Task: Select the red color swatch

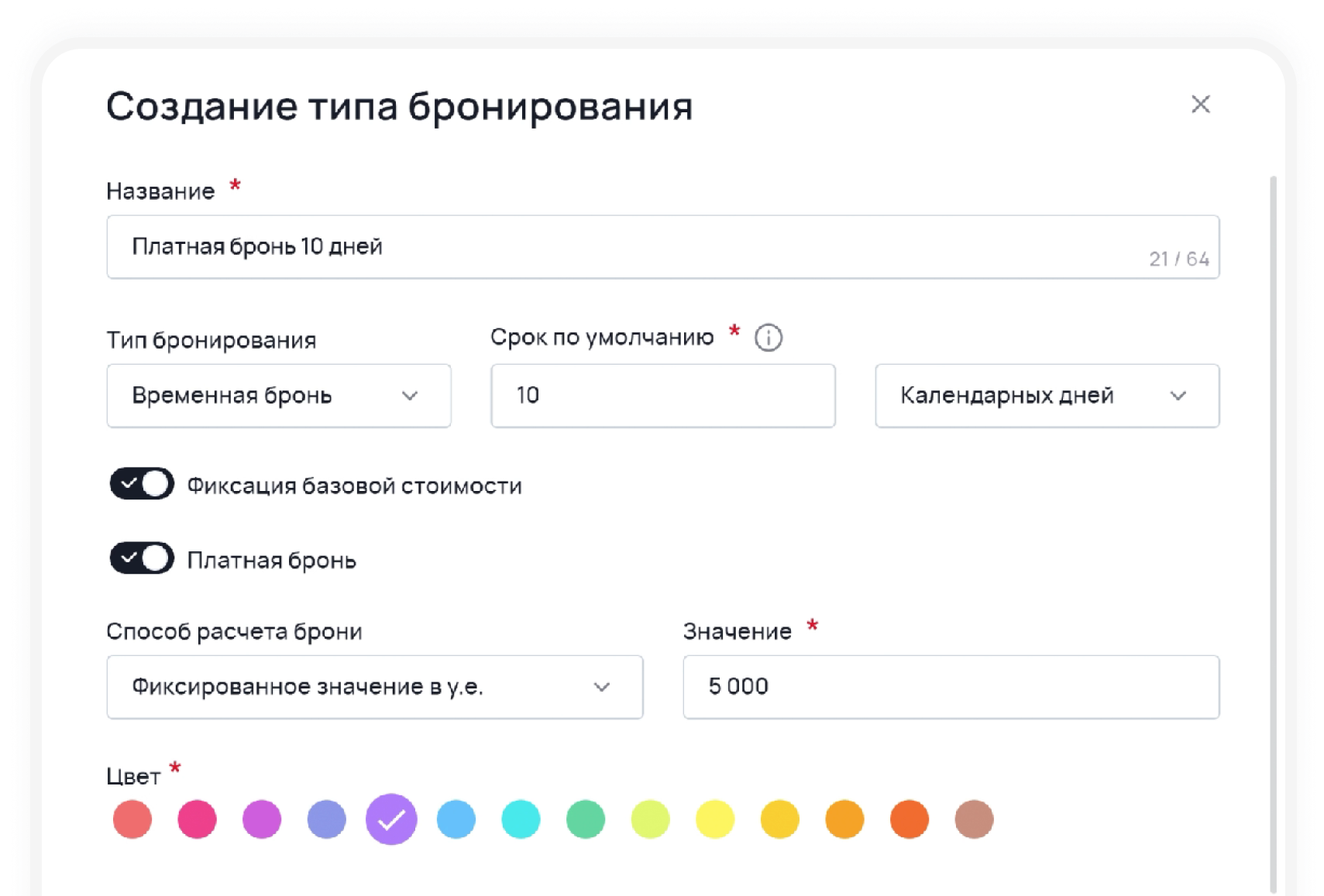Action: [x=132, y=819]
